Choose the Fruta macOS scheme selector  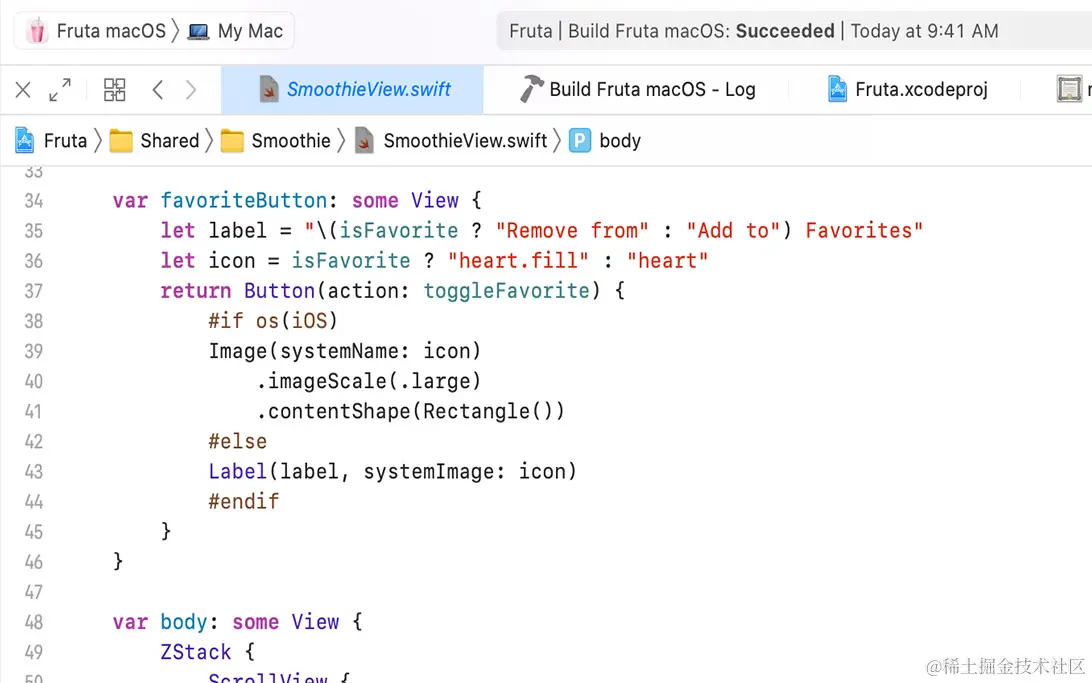[98, 31]
